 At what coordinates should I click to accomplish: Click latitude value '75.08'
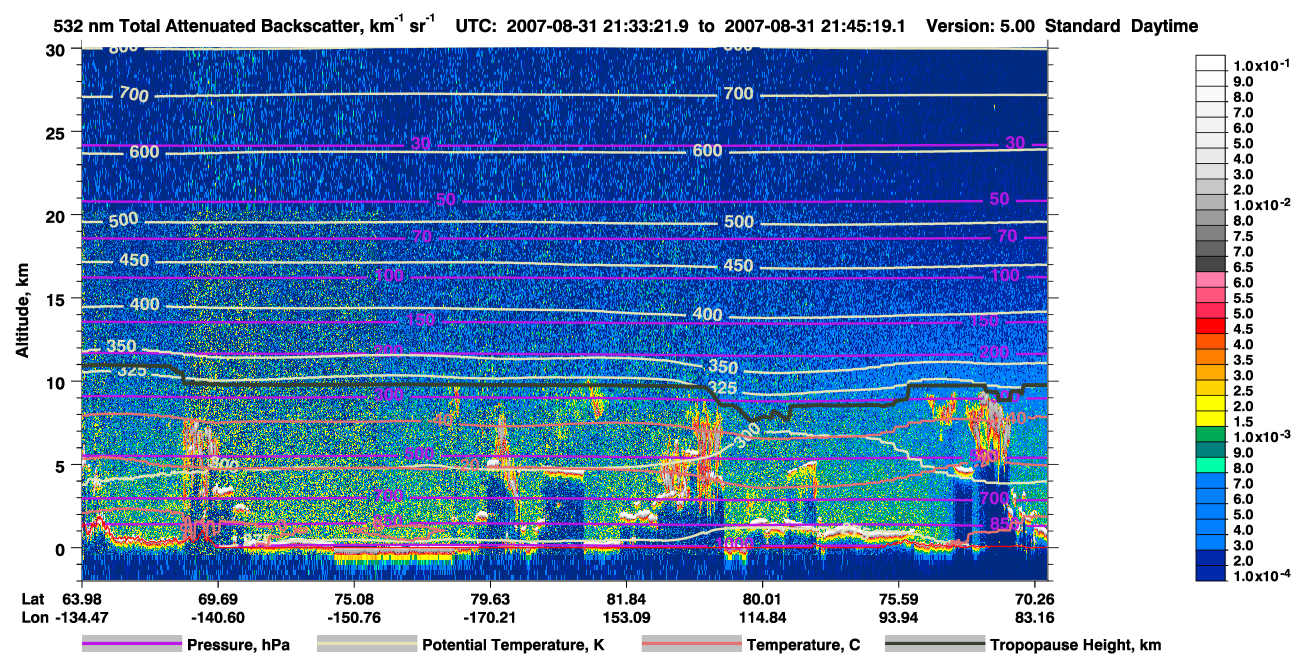click(354, 599)
